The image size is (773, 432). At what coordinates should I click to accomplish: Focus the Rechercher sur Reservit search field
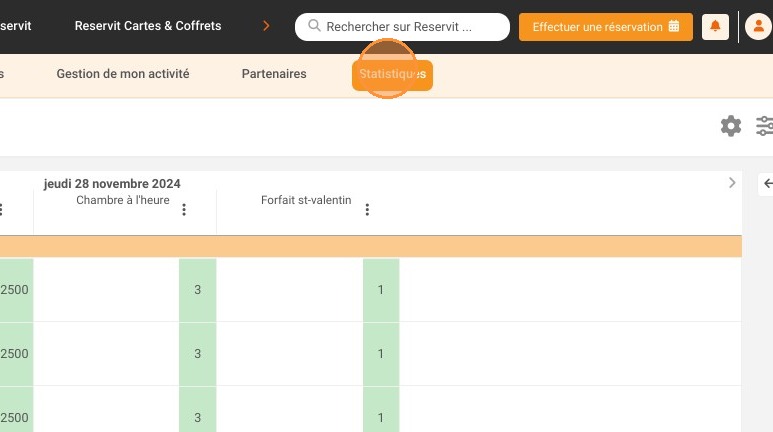tap(402, 27)
